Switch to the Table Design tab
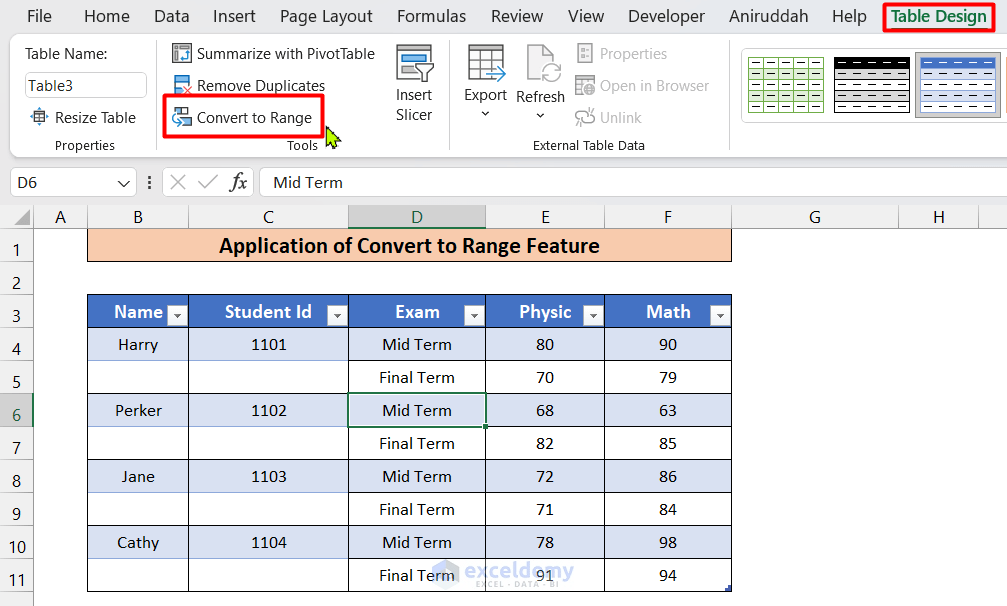 tap(937, 16)
